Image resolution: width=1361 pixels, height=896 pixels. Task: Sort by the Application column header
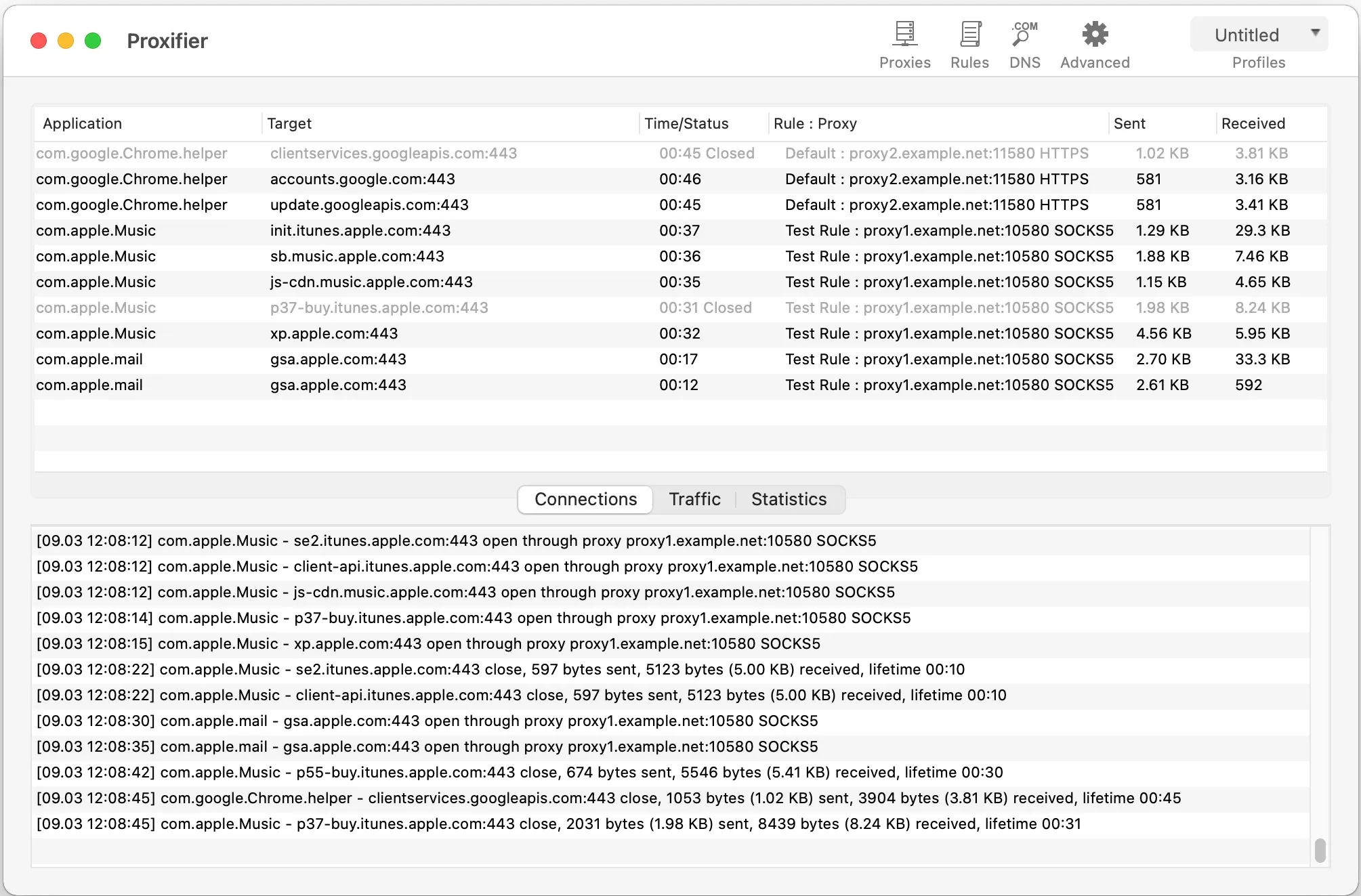(x=82, y=123)
